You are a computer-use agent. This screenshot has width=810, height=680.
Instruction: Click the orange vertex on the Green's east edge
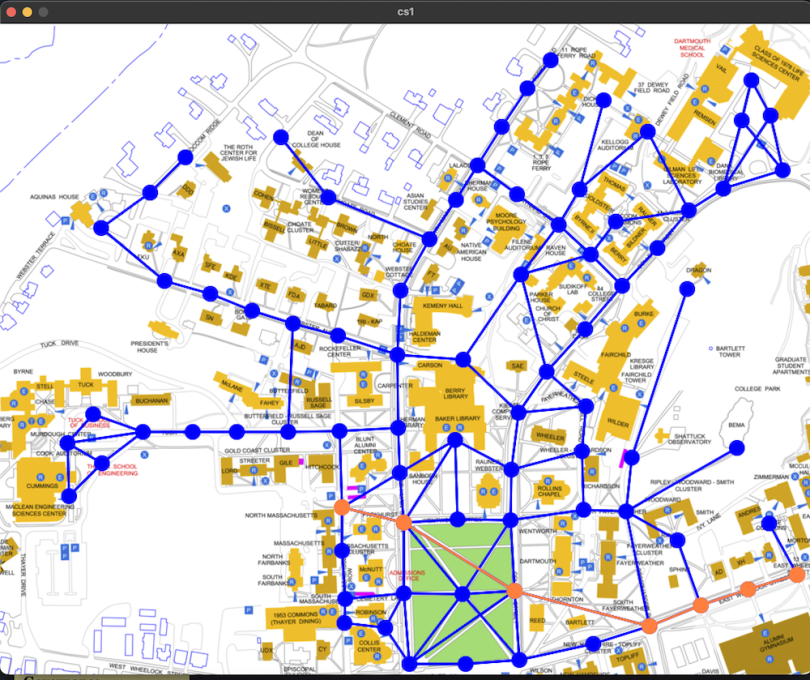pos(514,591)
